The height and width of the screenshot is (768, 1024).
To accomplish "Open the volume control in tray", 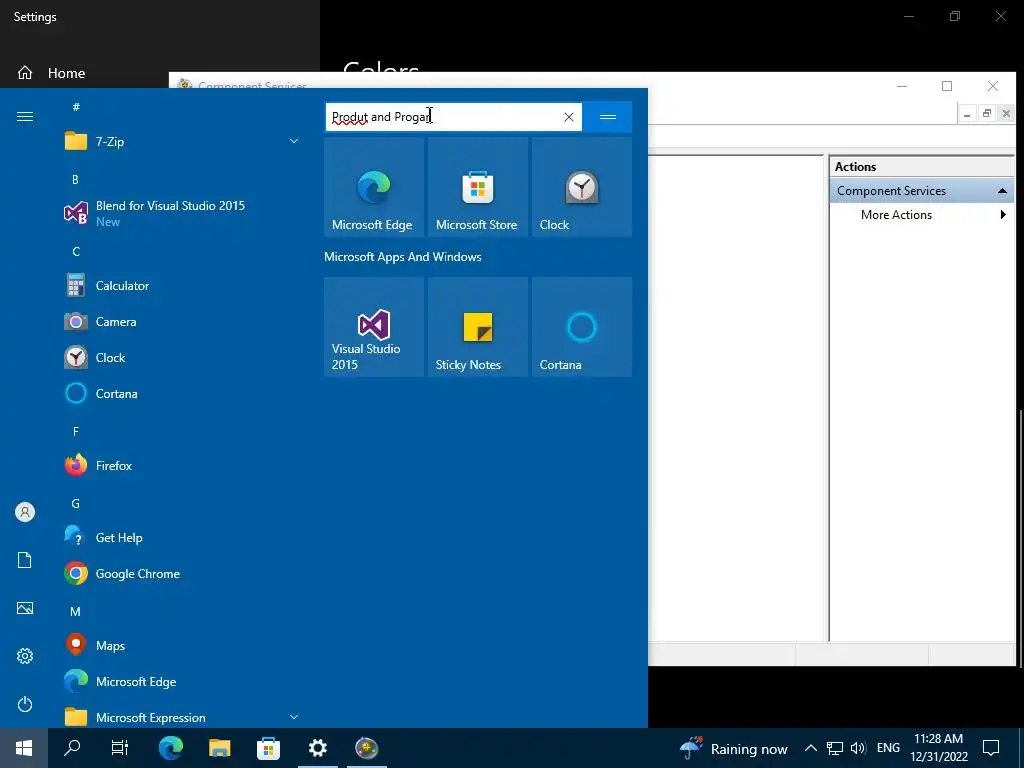I will click(x=858, y=748).
